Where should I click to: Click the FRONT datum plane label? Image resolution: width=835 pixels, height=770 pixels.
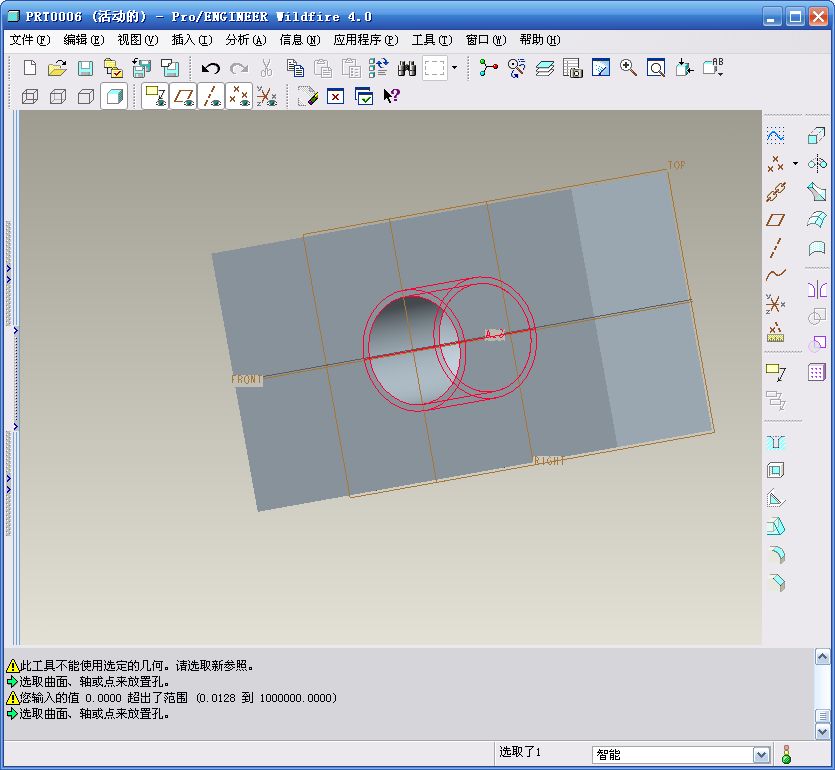tap(247, 379)
